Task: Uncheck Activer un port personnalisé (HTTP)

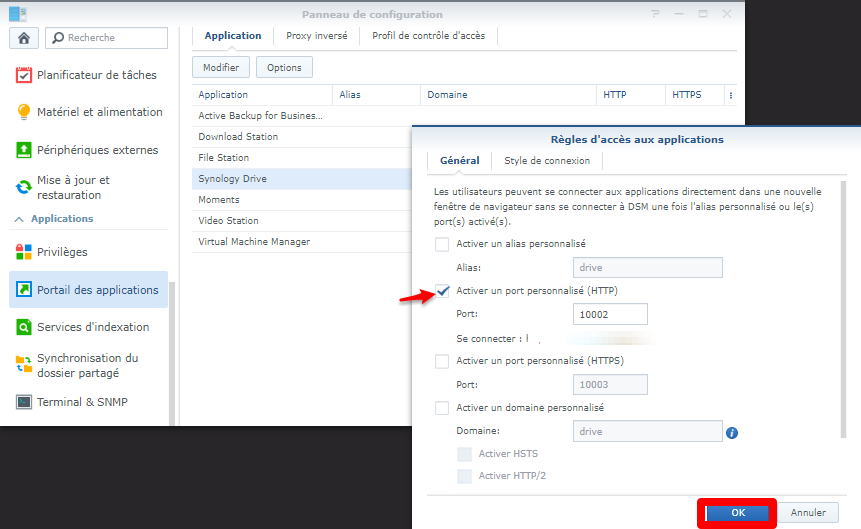Action: point(442,291)
